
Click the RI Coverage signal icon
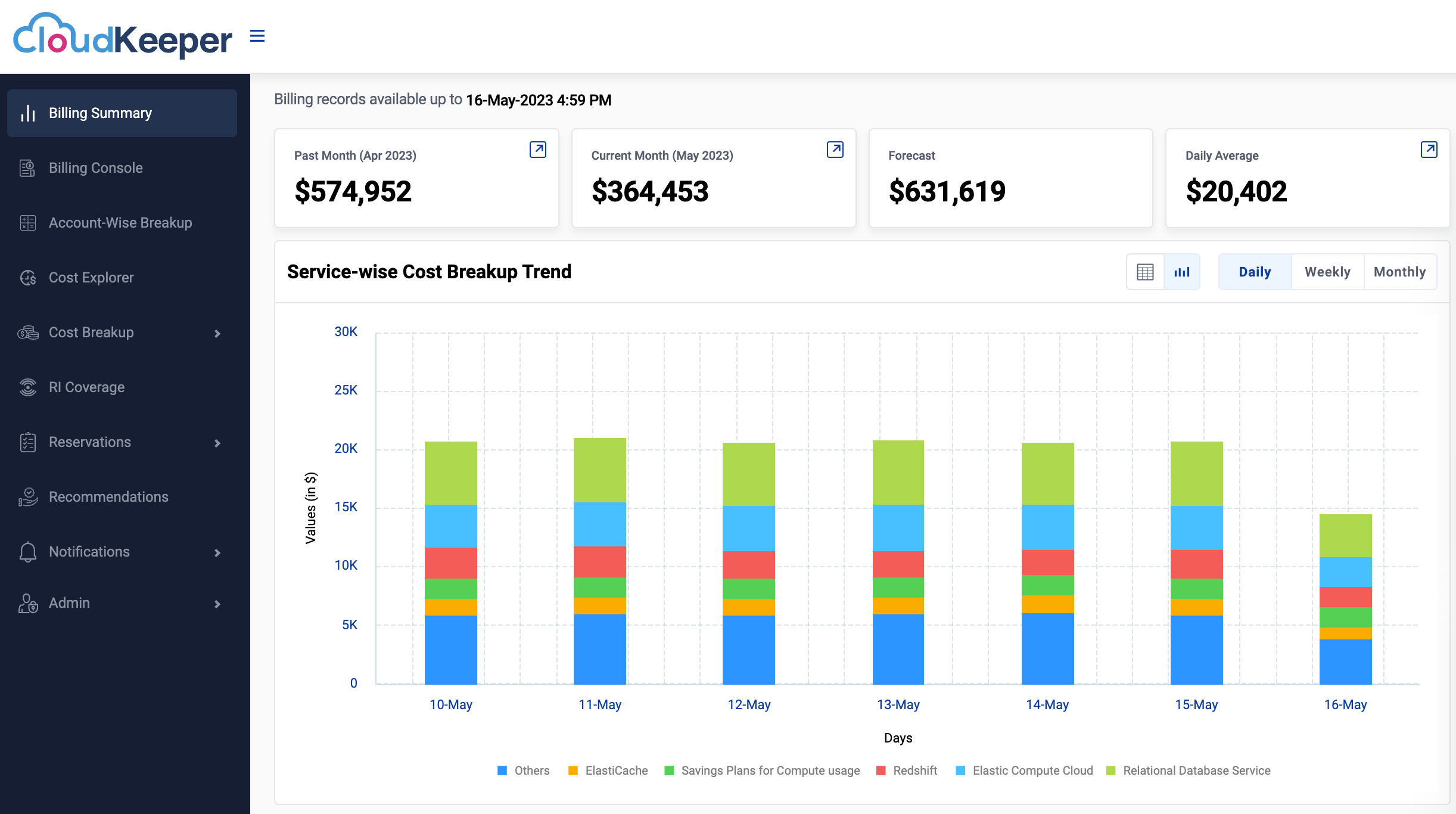27,387
